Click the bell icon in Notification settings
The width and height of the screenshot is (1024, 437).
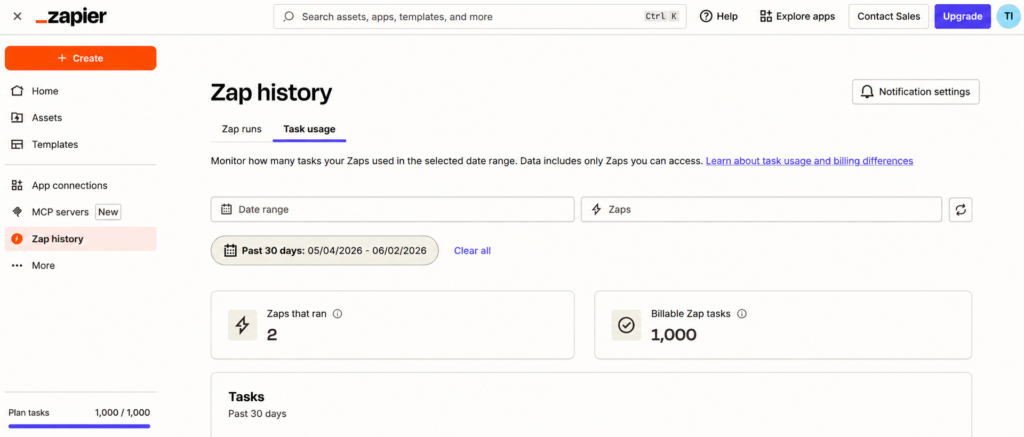(867, 92)
